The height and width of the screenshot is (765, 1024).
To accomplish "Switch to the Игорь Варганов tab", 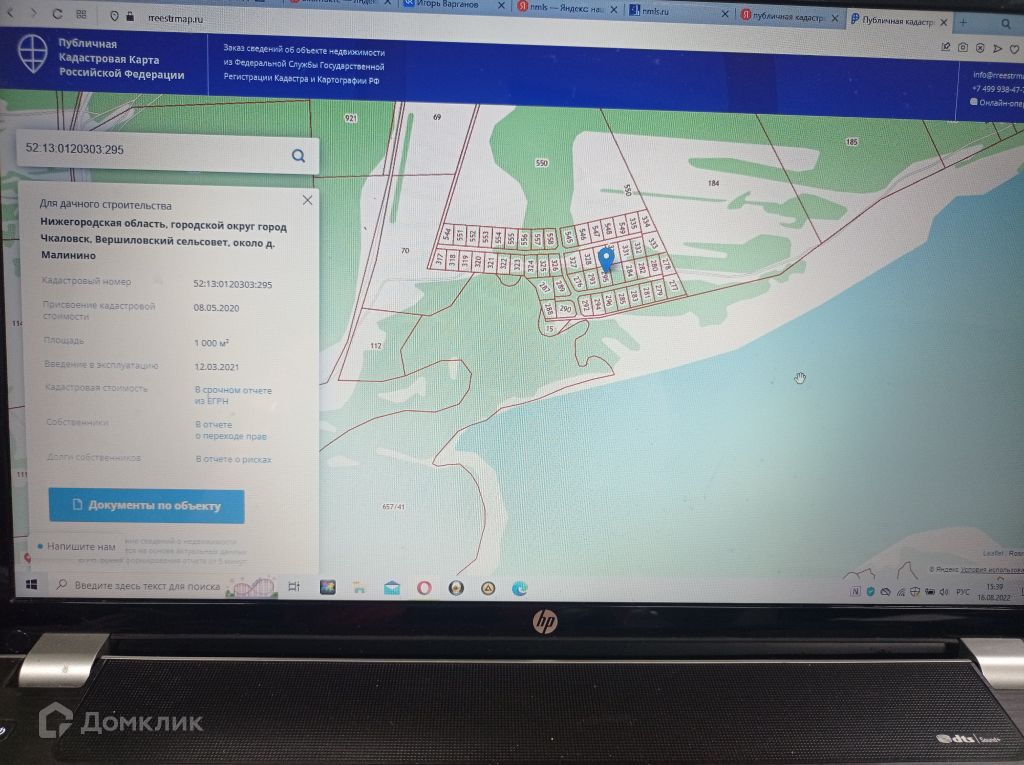I will click(447, 4).
